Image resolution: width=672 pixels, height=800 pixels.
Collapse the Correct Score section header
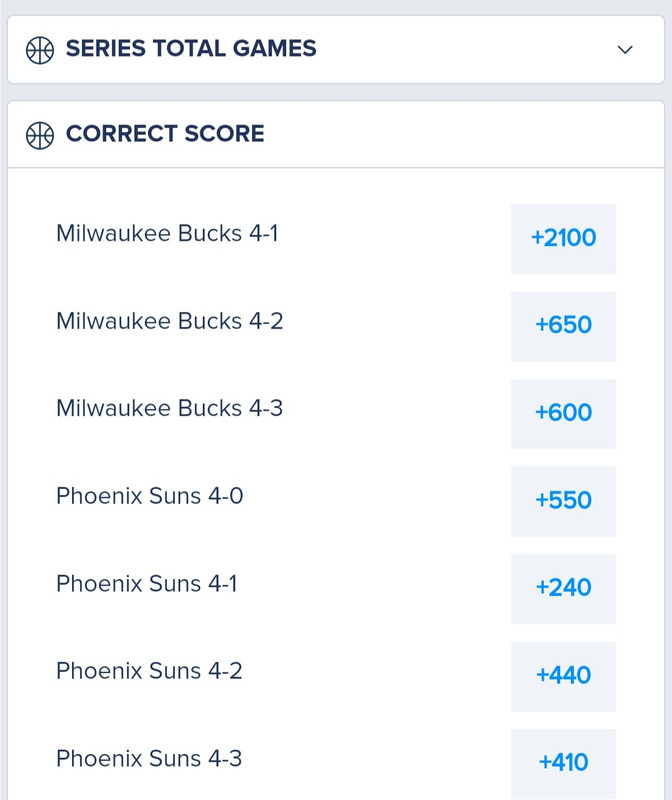click(x=336, y=134)
